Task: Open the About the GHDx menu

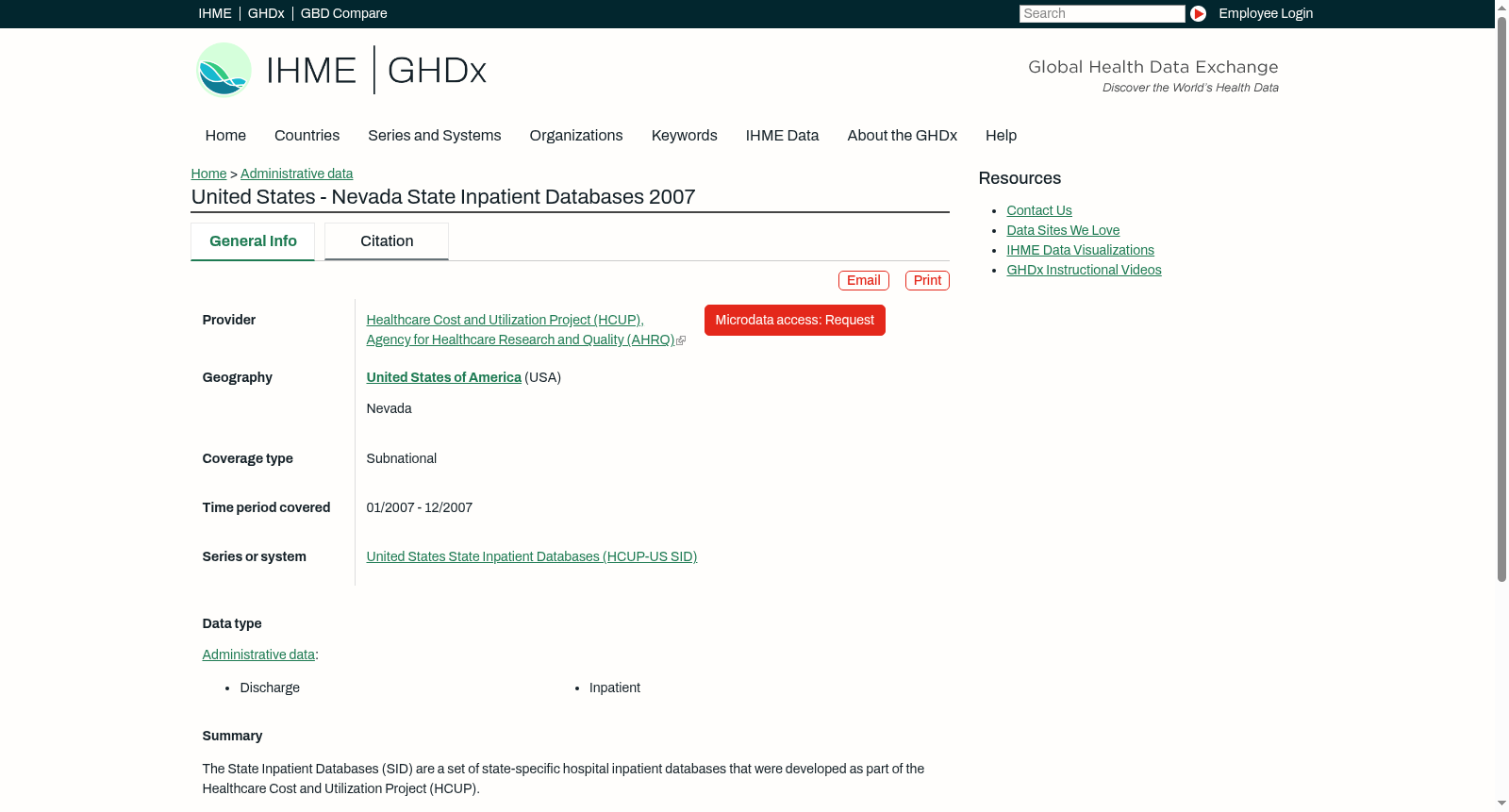Action: pyautogui.click(x=903, y=136)
